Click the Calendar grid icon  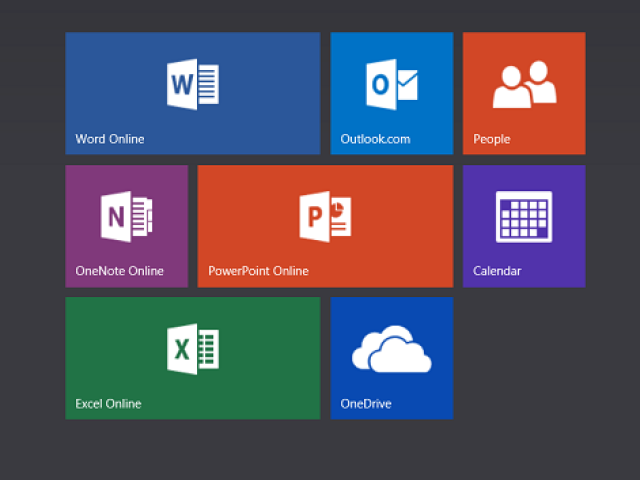(x=524, y=217)
